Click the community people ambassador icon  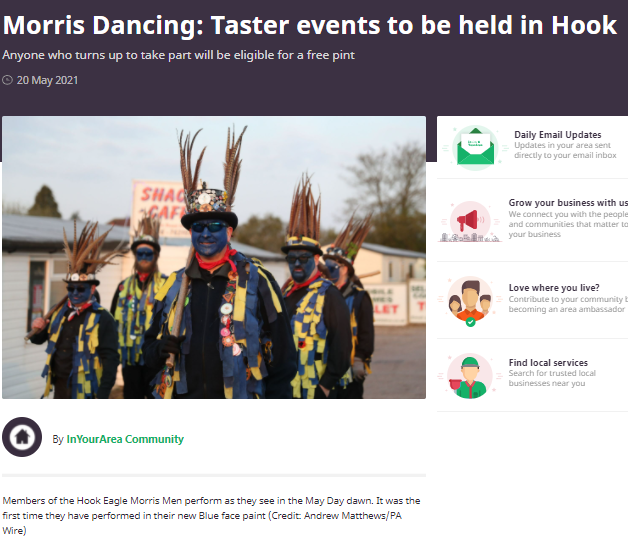[470, 301]
